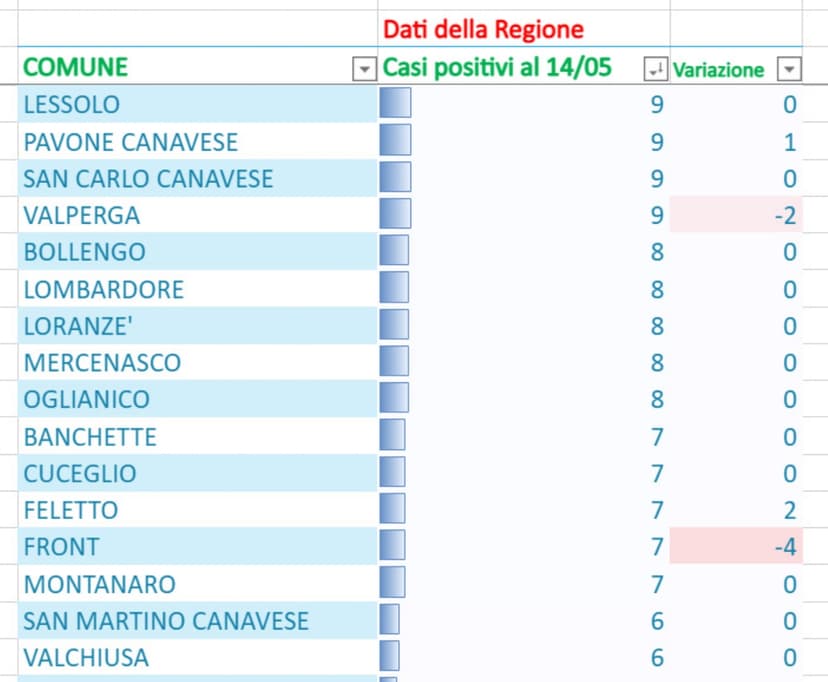Viewport: 828px width, 682px height.
Task: Select the COMUNE header cell
Action: pyautogui.click(x=150, y=68)
